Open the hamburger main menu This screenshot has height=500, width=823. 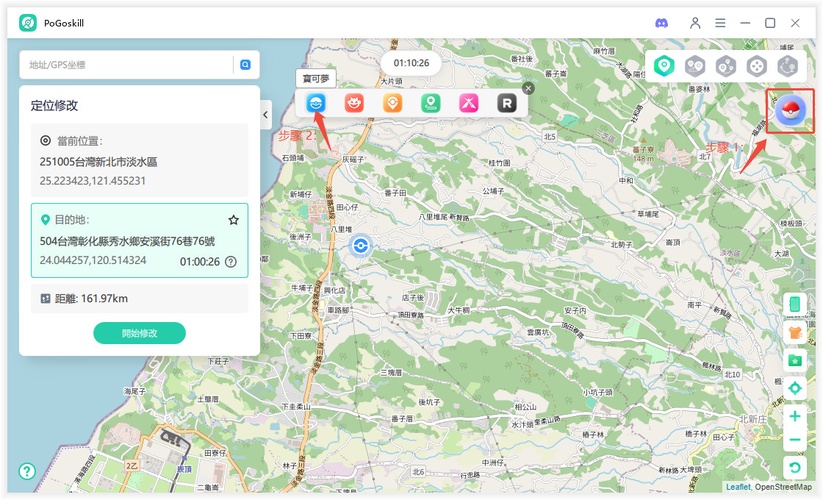[x=720, y=23]
